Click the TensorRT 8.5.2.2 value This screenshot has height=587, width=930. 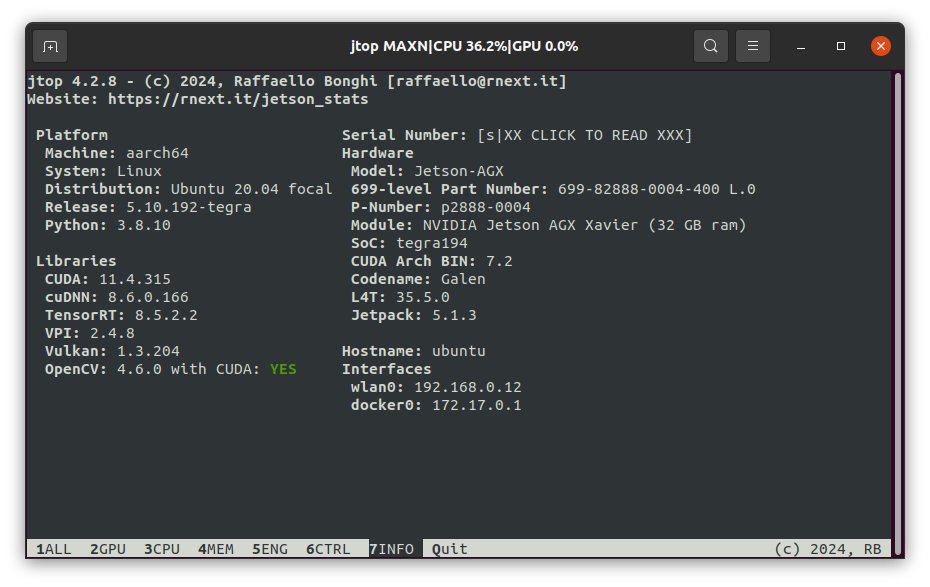coord(166,315)
